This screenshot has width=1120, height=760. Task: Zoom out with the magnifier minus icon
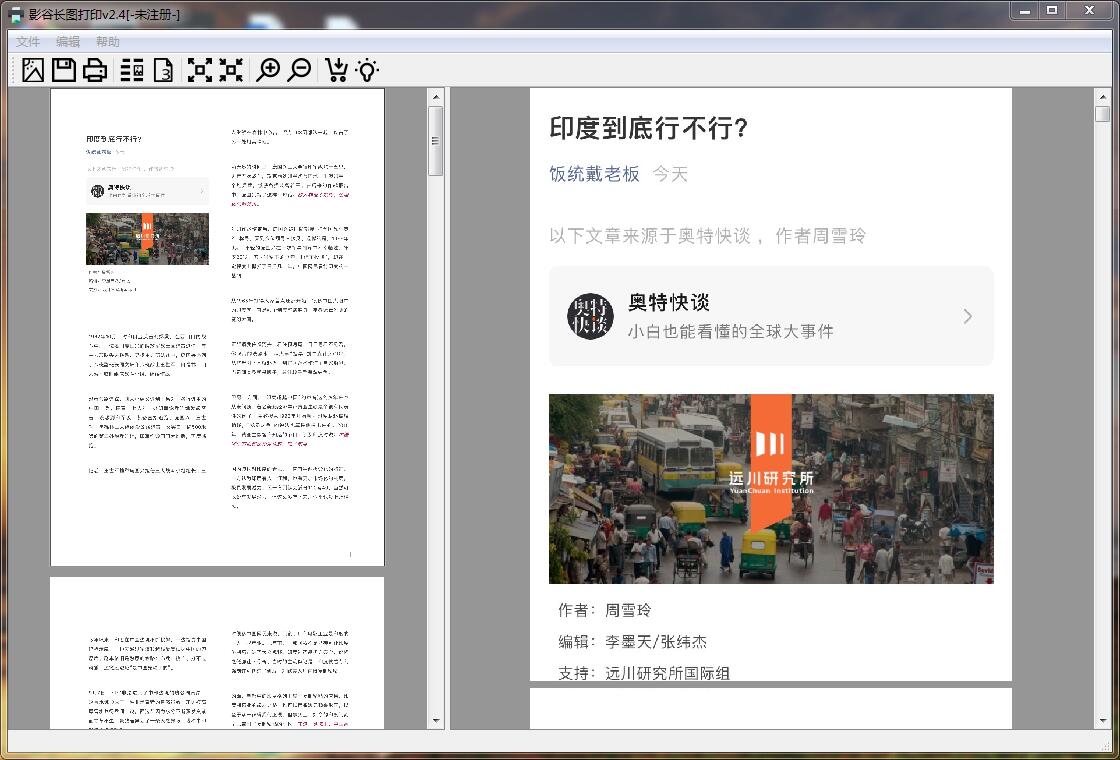point(299,70)
